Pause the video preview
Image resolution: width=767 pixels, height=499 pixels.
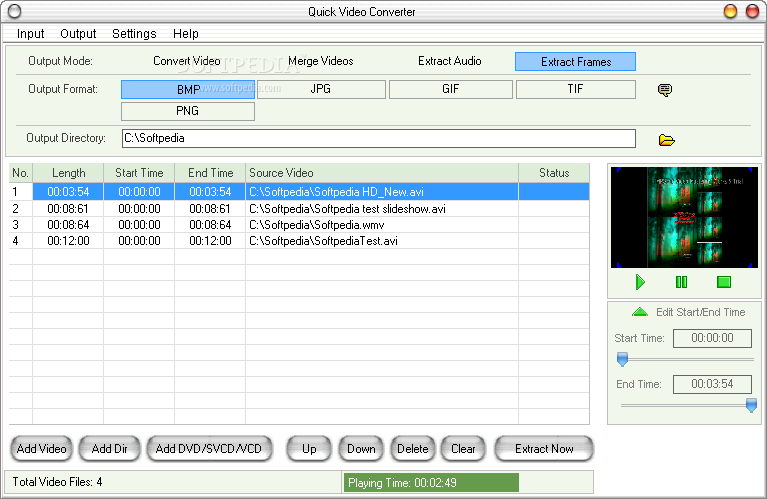[x=681, y=282]
